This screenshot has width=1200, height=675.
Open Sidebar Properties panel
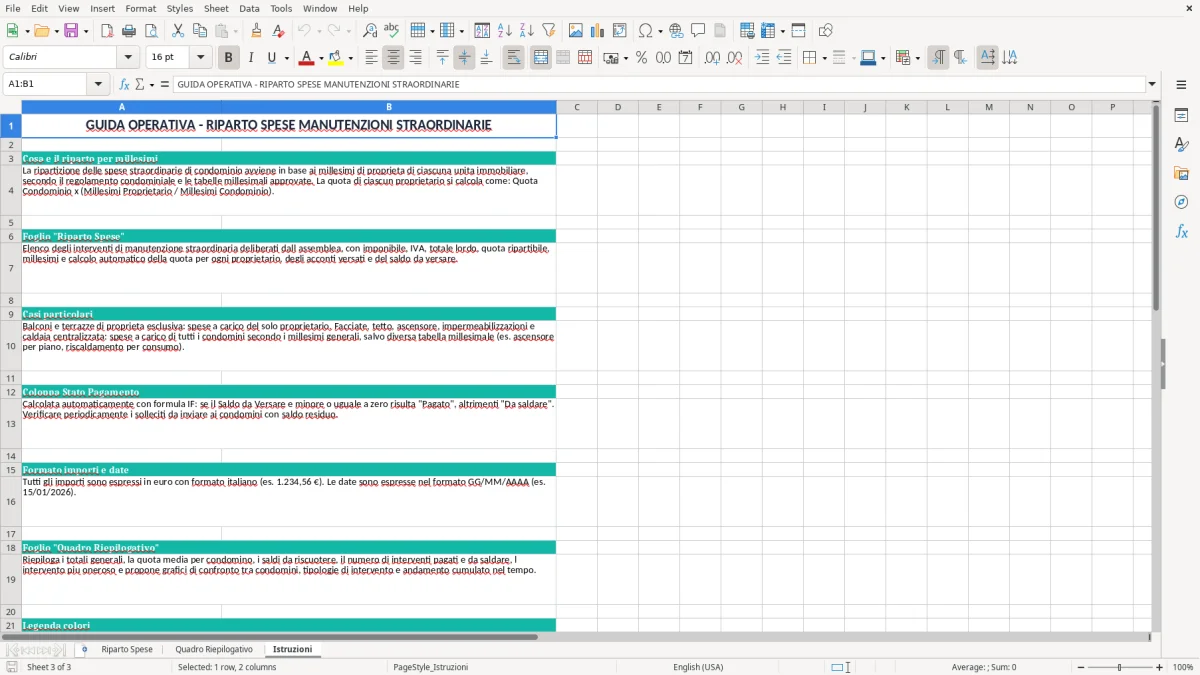pyautogui.click(x=1181, y=116)
